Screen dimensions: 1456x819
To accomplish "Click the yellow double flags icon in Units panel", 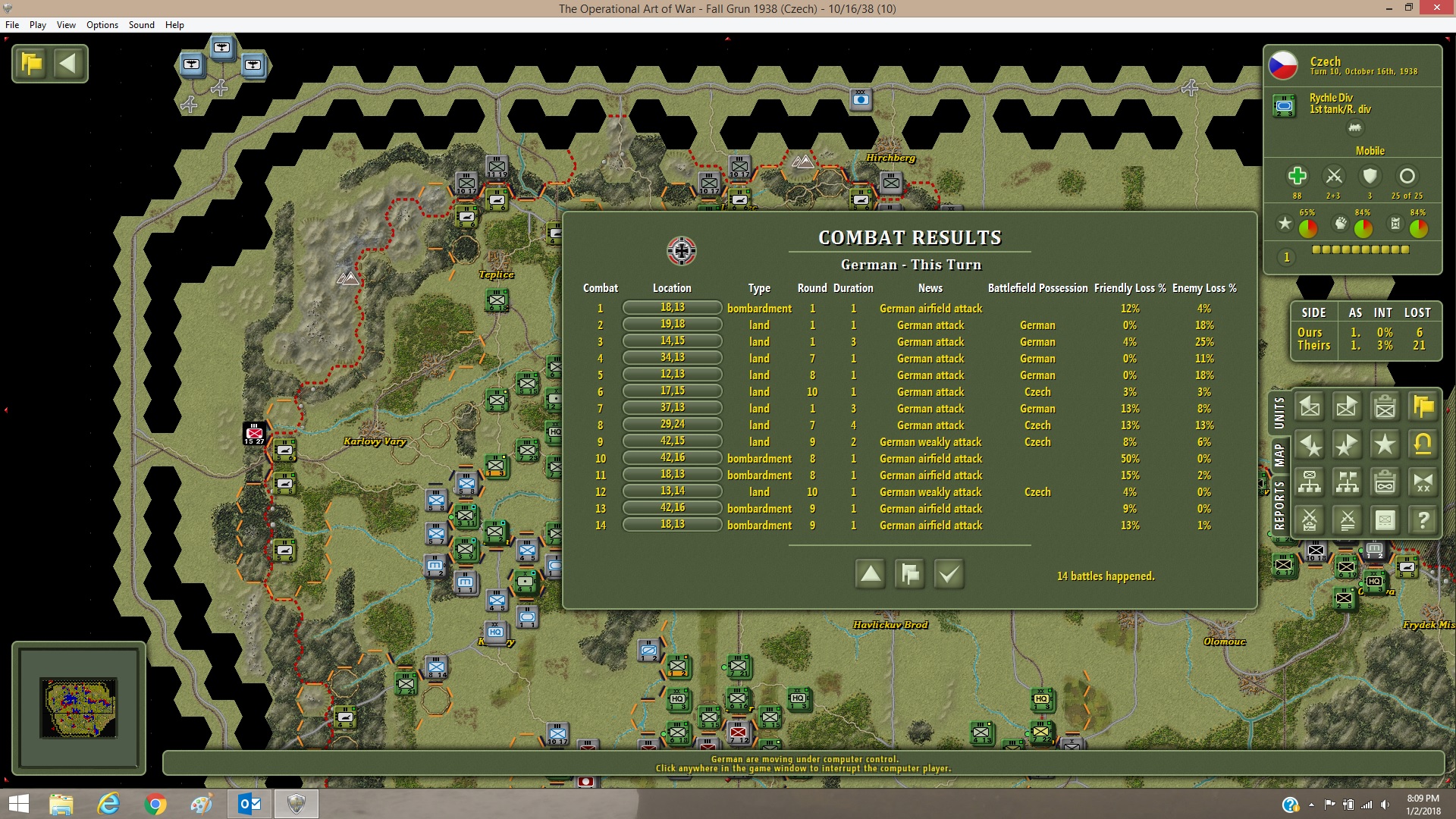I will click(x=1423, y=407).
